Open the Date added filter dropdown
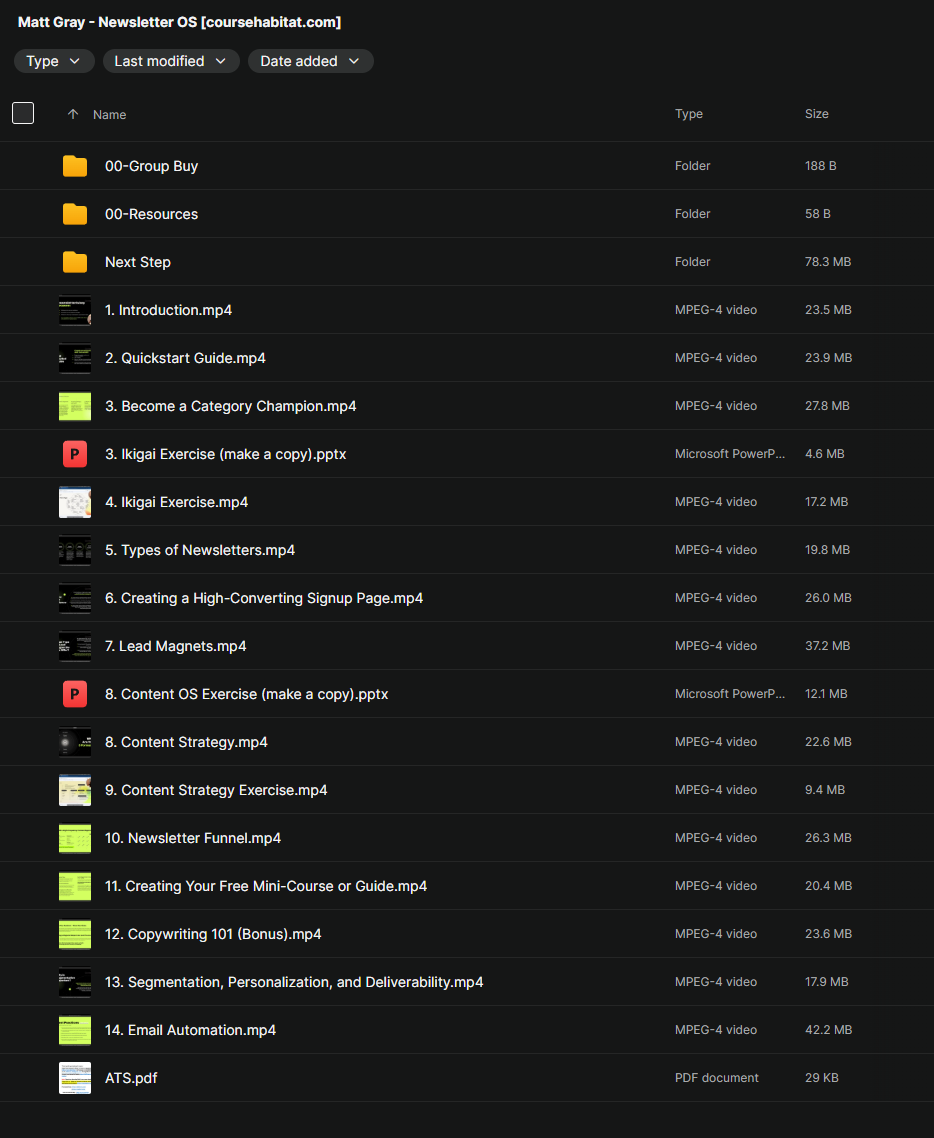 pos(310,61)
